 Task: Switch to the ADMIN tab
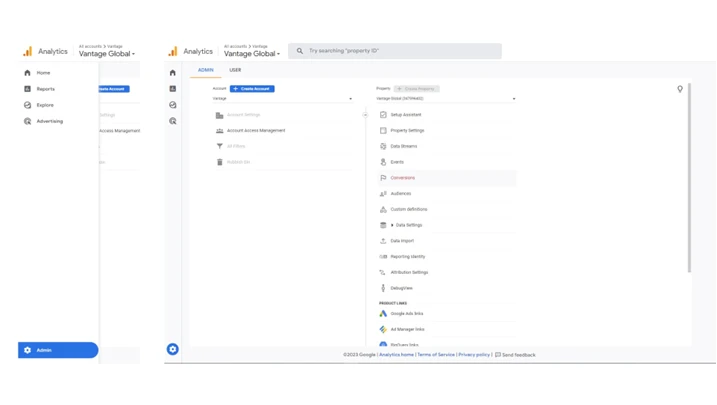click(x=206, y=70)
